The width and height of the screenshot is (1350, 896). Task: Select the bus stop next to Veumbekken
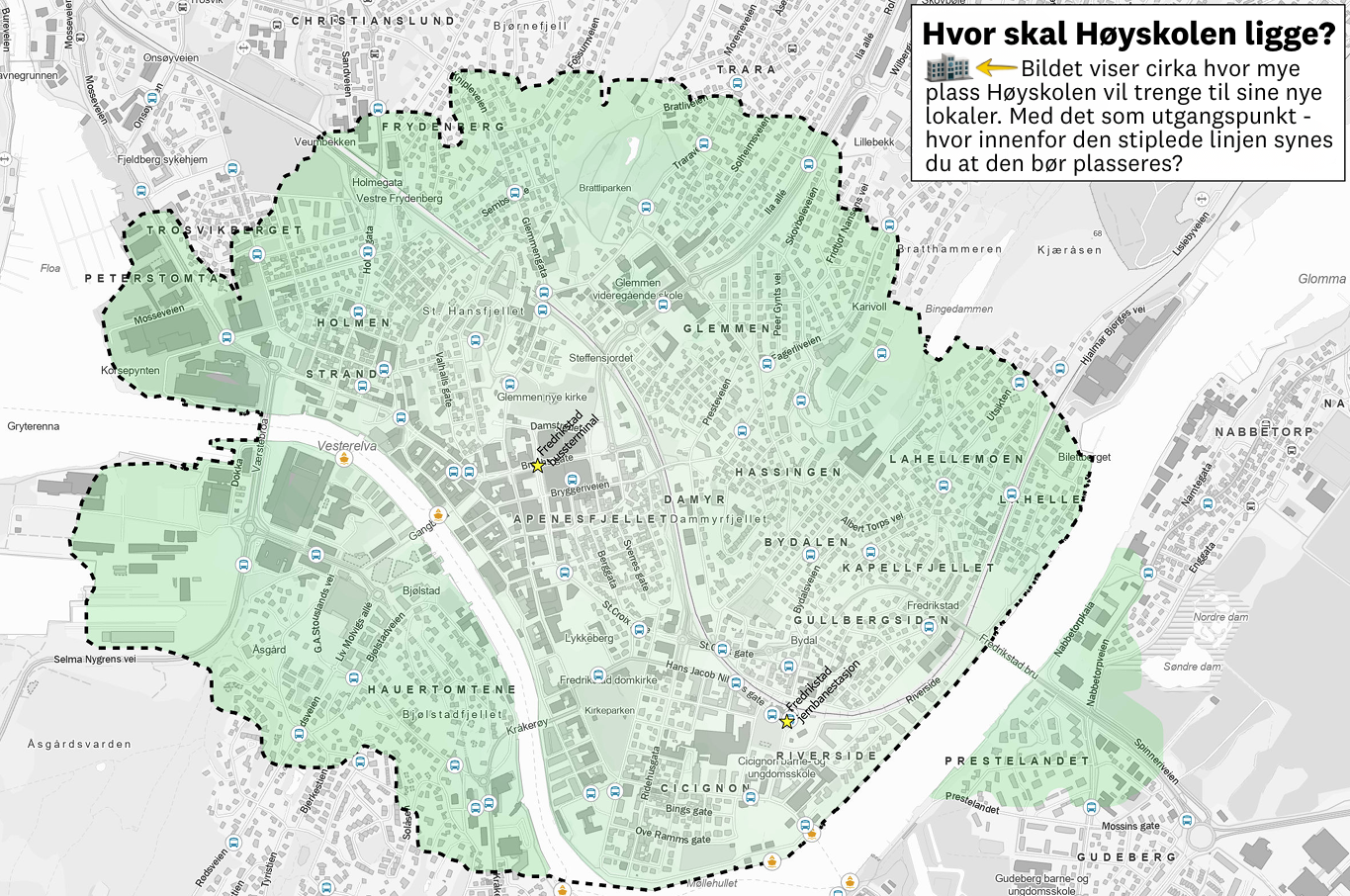pyautogui.click(x=378, y=109)
